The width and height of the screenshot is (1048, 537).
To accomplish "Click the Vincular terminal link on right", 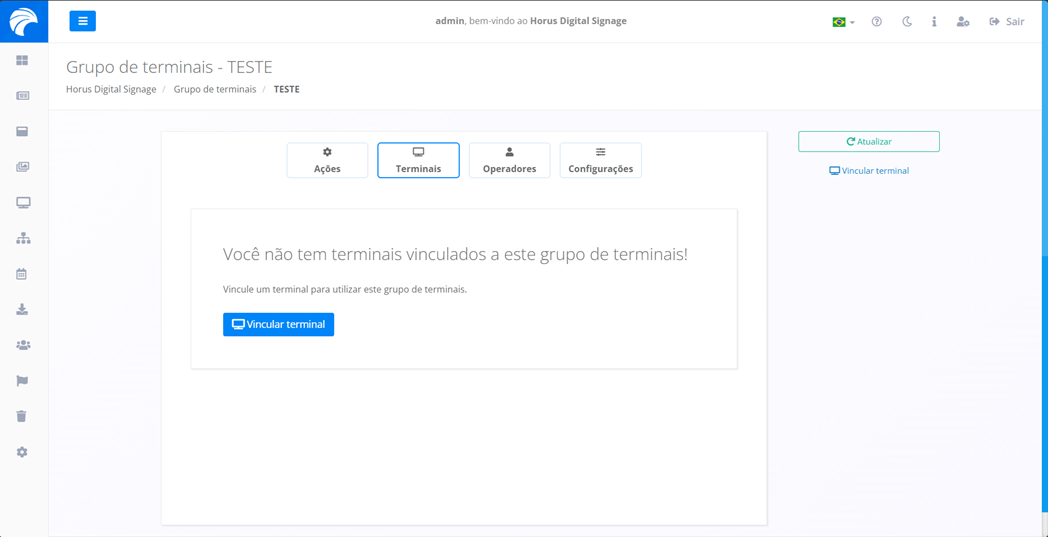I will click(869, 171).
